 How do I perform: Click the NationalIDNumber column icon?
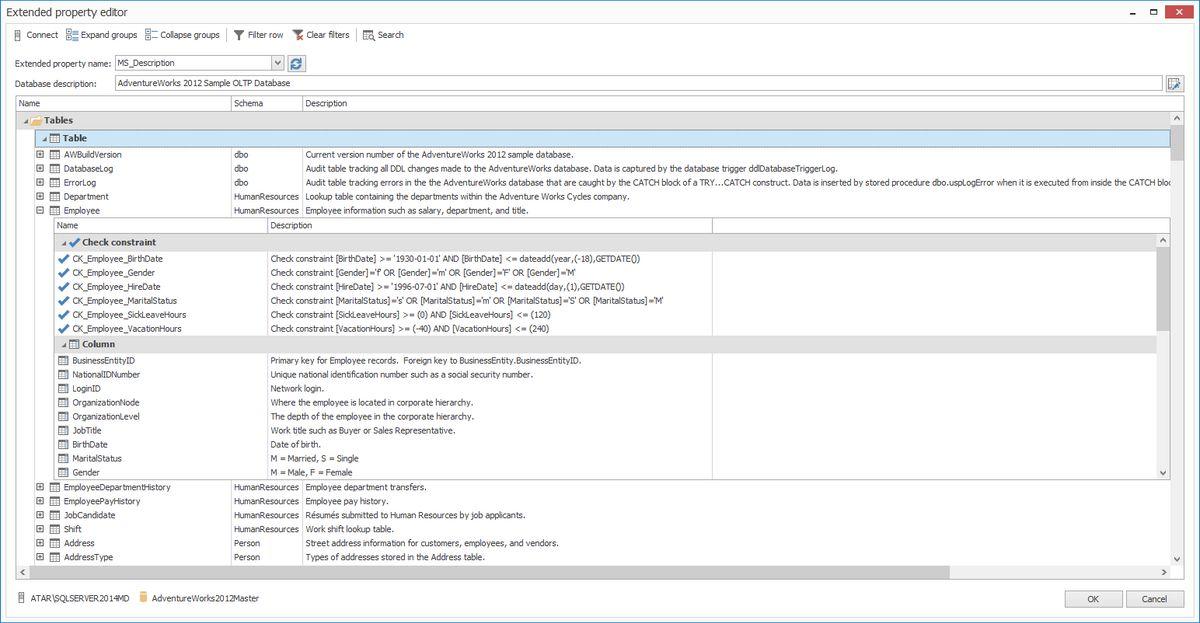tap(64, 375)
